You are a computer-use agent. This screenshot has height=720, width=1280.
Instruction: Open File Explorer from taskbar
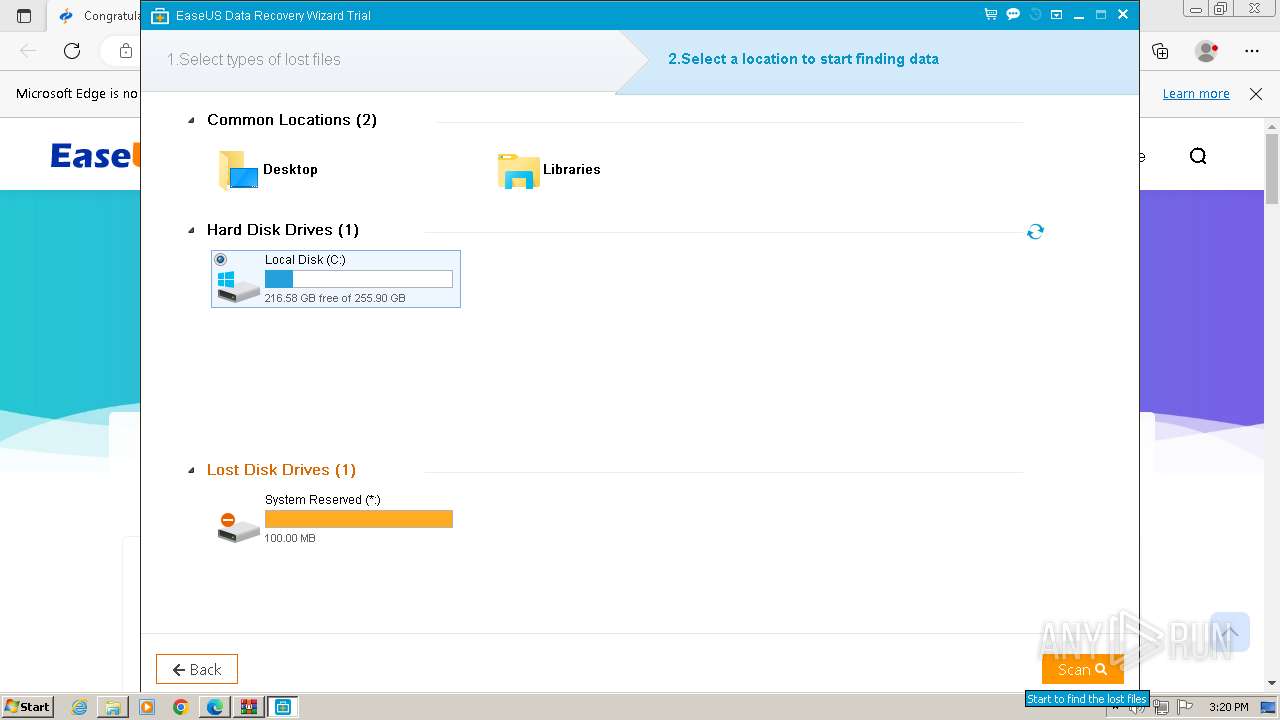[x=113, y=707]
